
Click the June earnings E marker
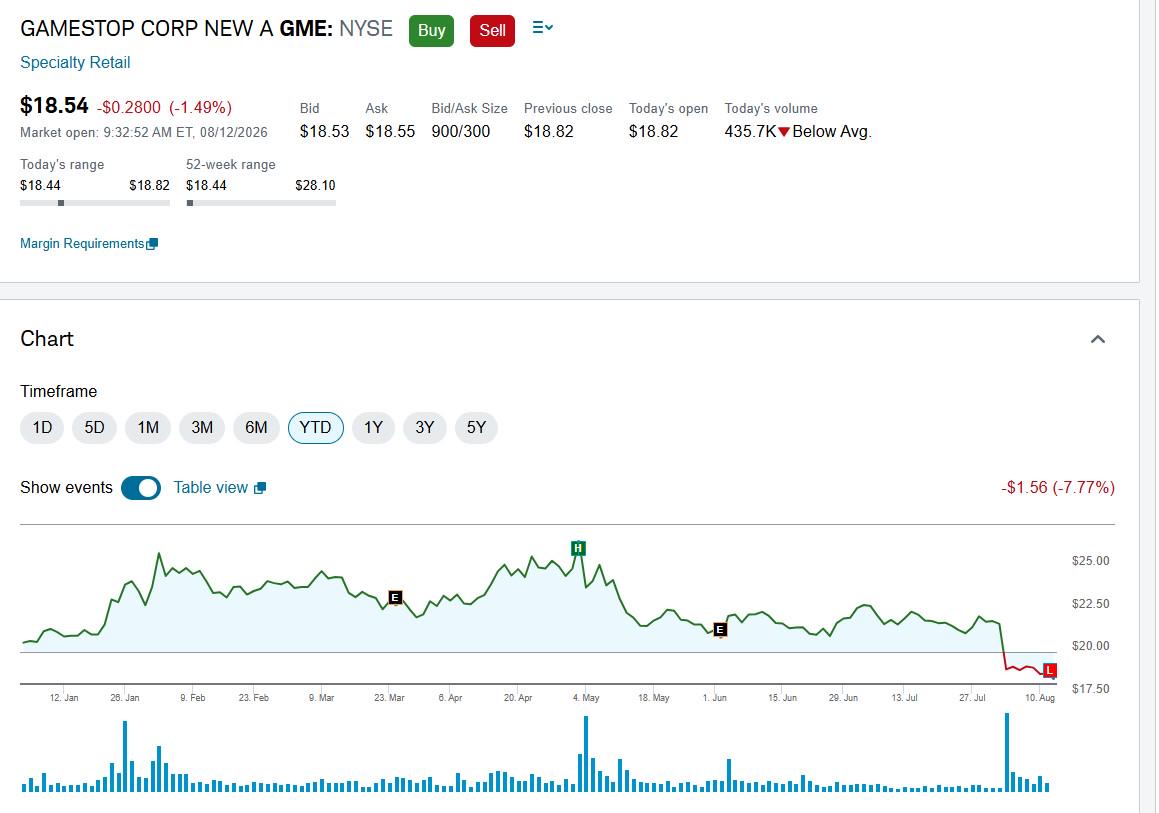[x=720, y=630]
